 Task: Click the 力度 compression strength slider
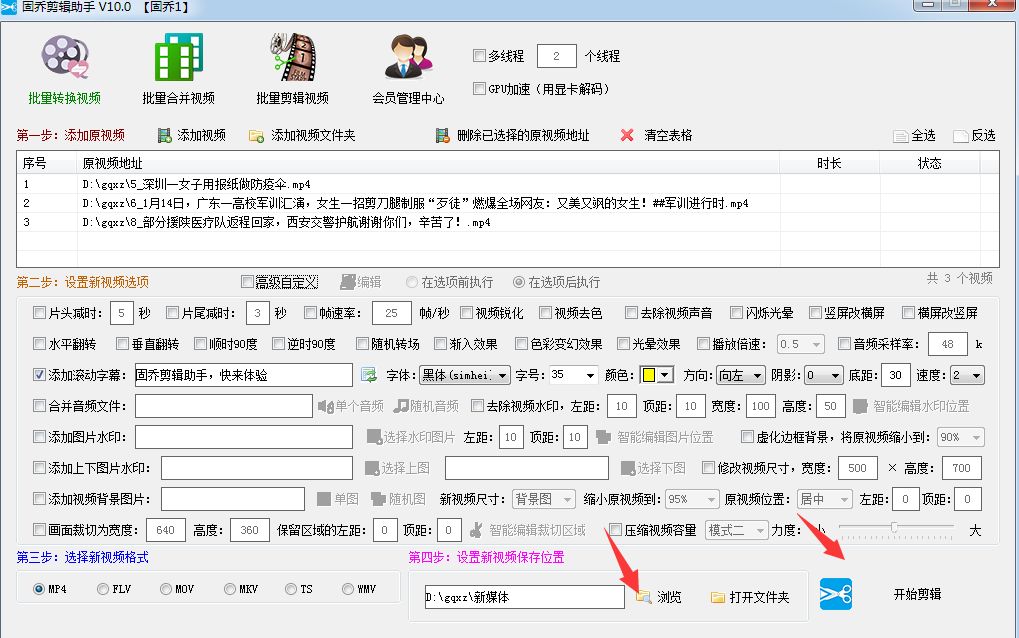point(896,528)
